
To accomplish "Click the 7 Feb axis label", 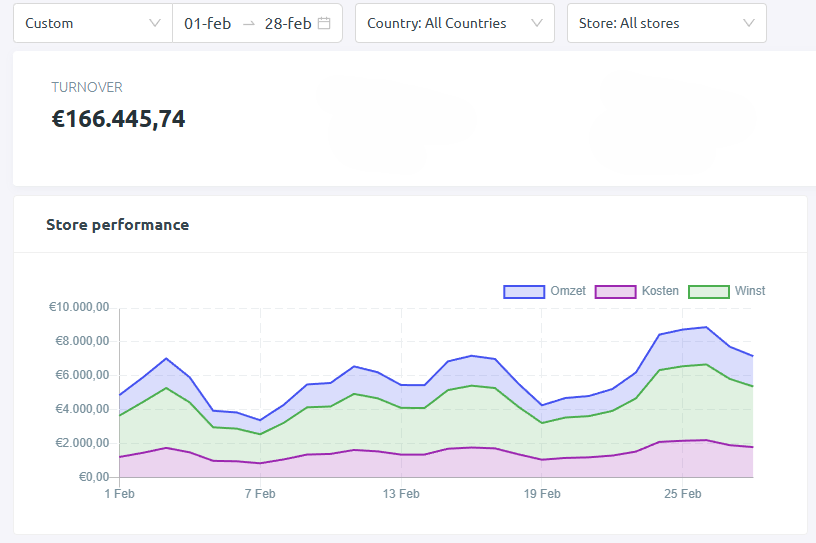I will (x=260, y=494).
